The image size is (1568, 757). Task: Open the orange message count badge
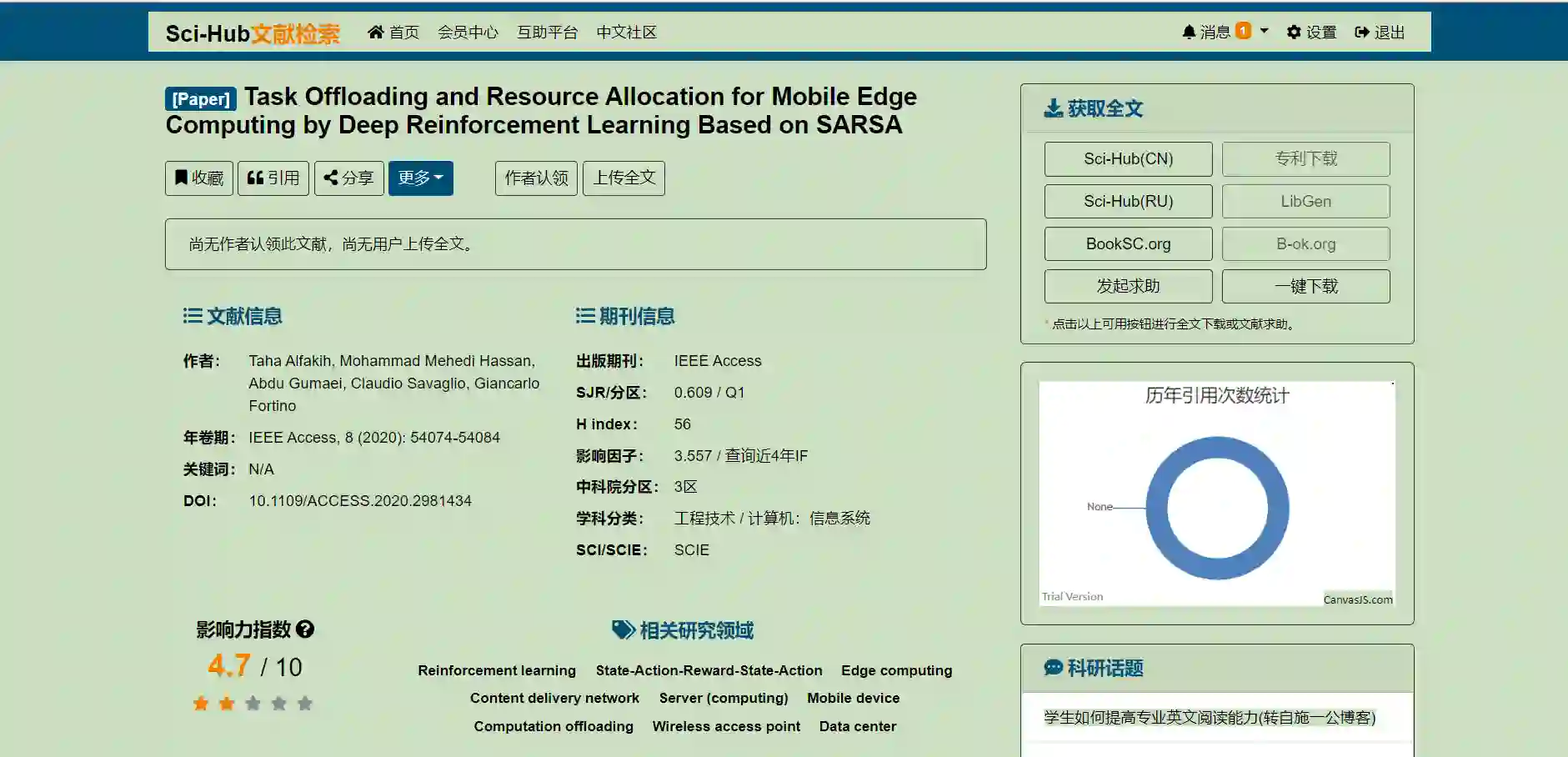(1243, 31)
